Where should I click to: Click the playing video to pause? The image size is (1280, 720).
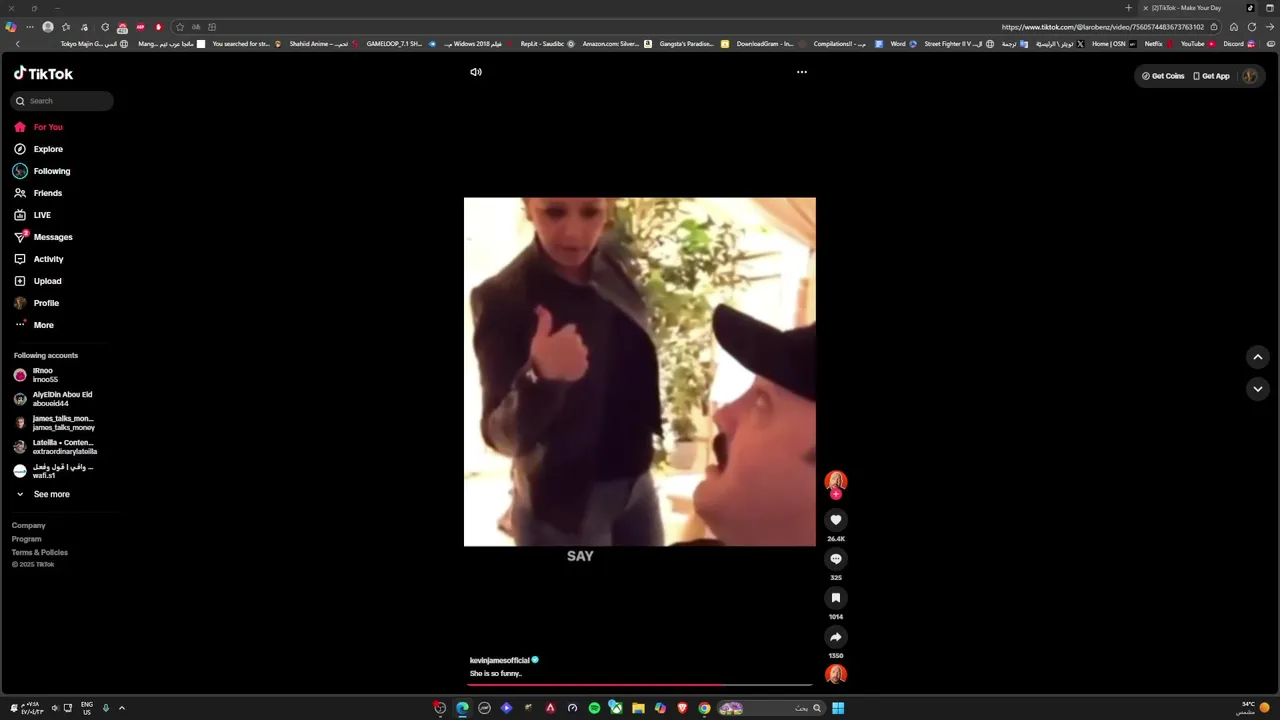click(640, 372)
